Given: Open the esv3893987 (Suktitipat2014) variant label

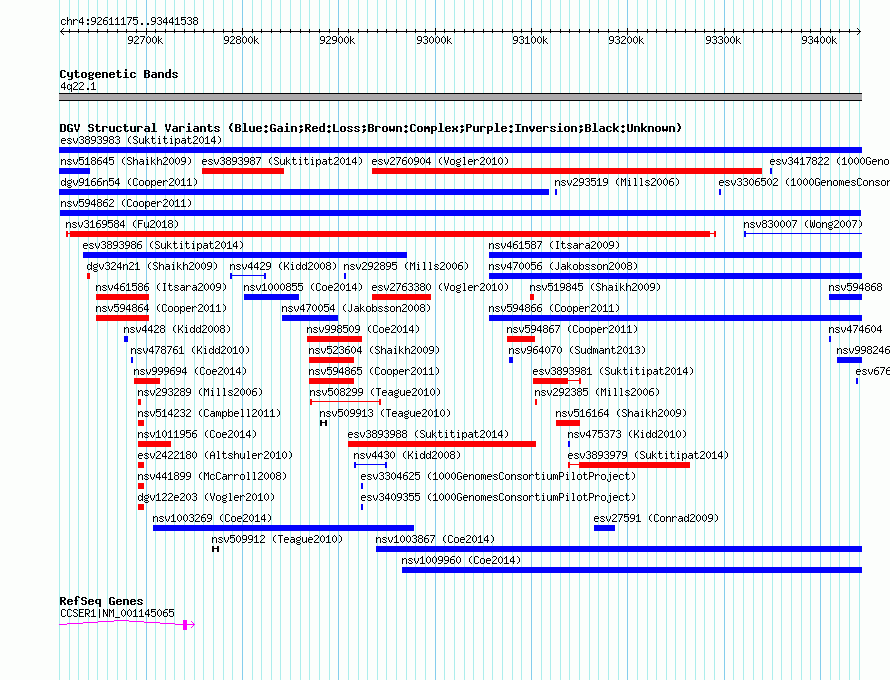Looking at the screenshot, I should [x=282, y=161].
